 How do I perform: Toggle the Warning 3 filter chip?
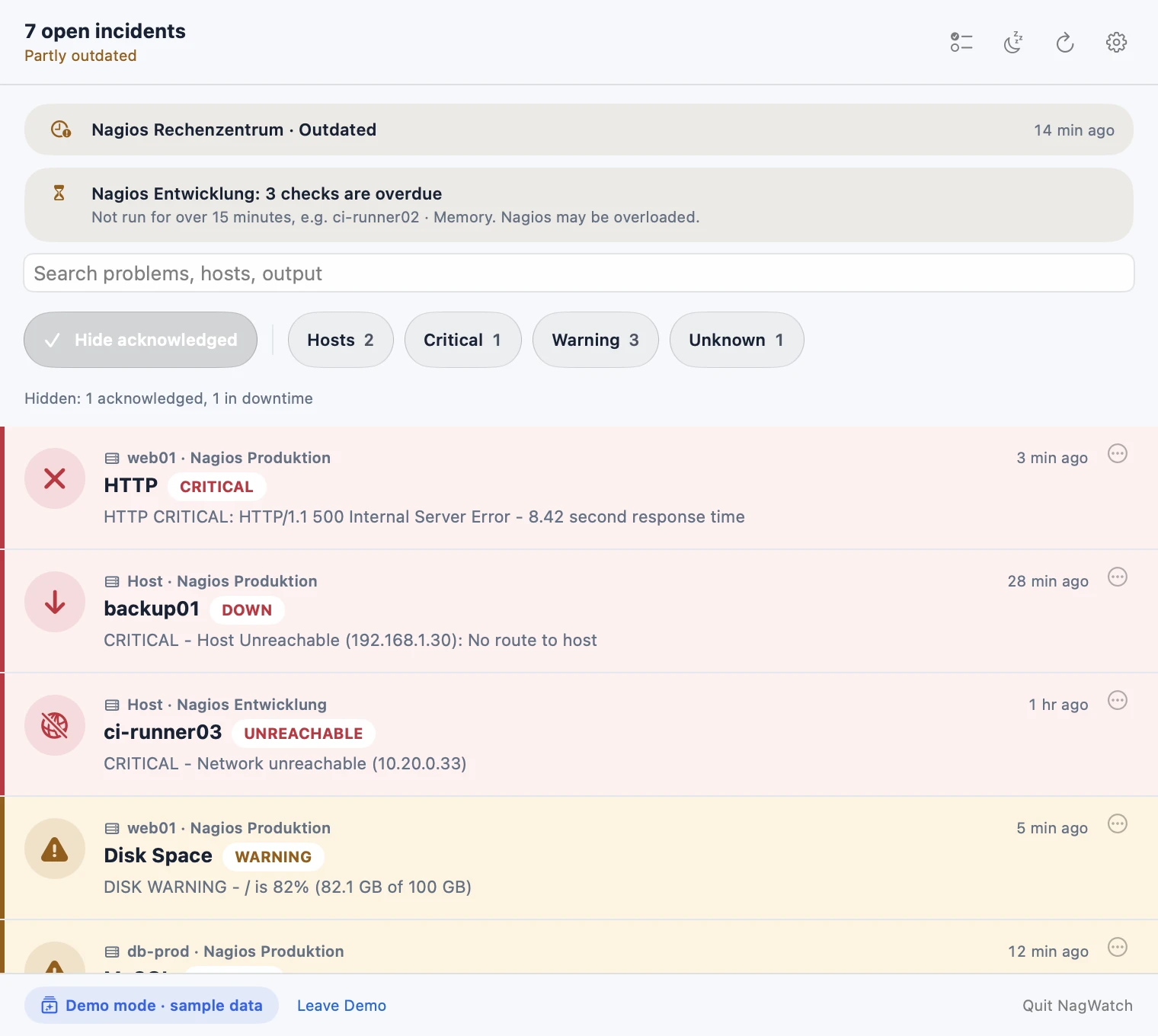[x=596, y=340]
